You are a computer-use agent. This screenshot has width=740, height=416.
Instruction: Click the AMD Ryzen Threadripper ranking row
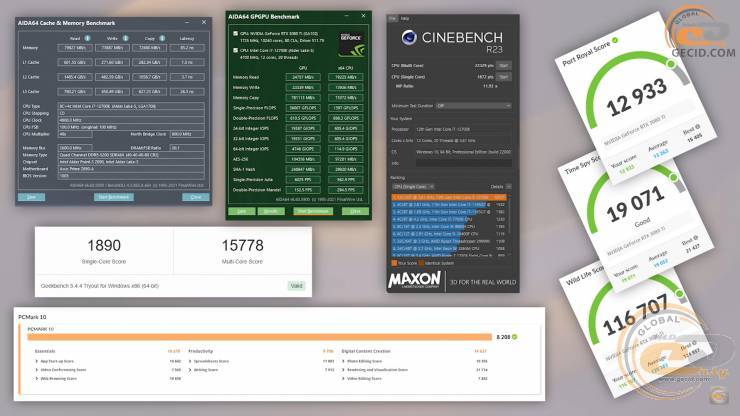[449, 241]
